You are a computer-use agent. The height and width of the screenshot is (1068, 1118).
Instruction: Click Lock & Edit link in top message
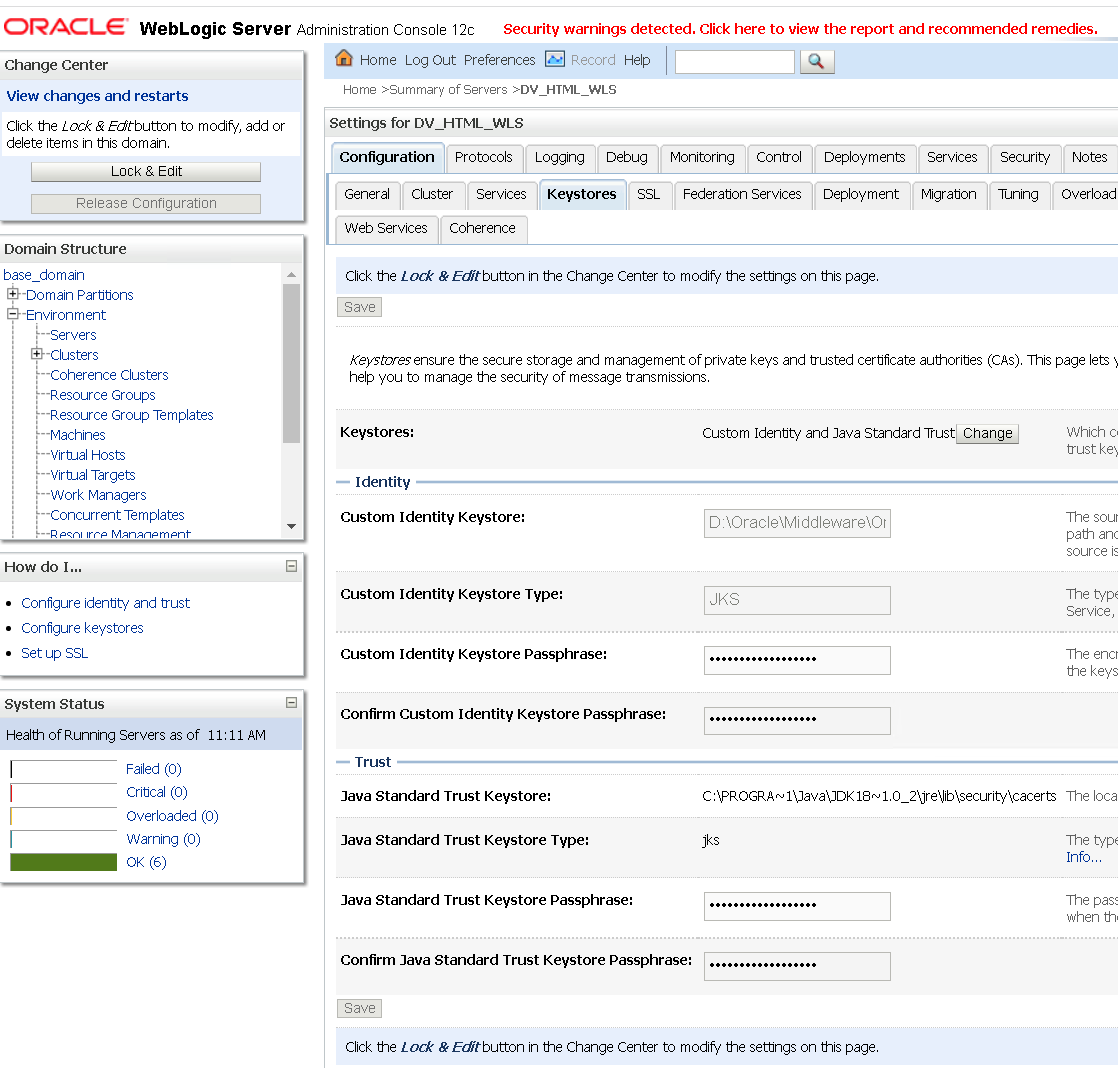440,277
